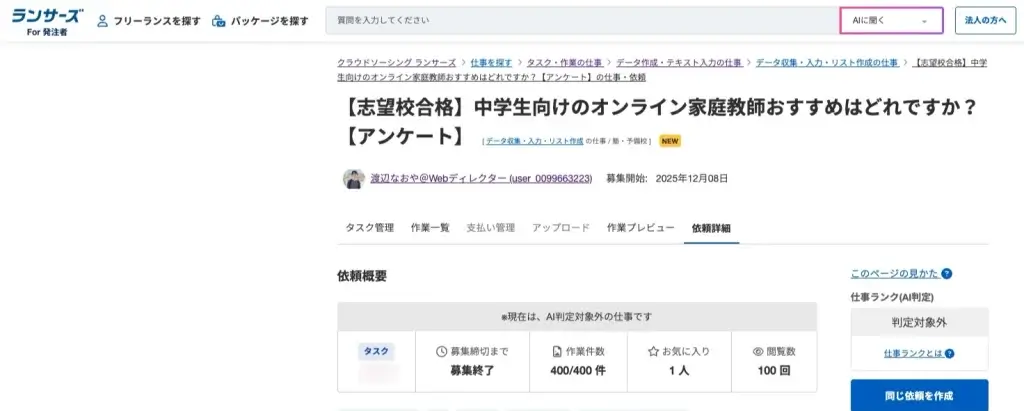This screenshot has width=1024, height=411.
Task: Click the データ収集・入力・リスト作成 category link under the title
Action: click(534, 141)
